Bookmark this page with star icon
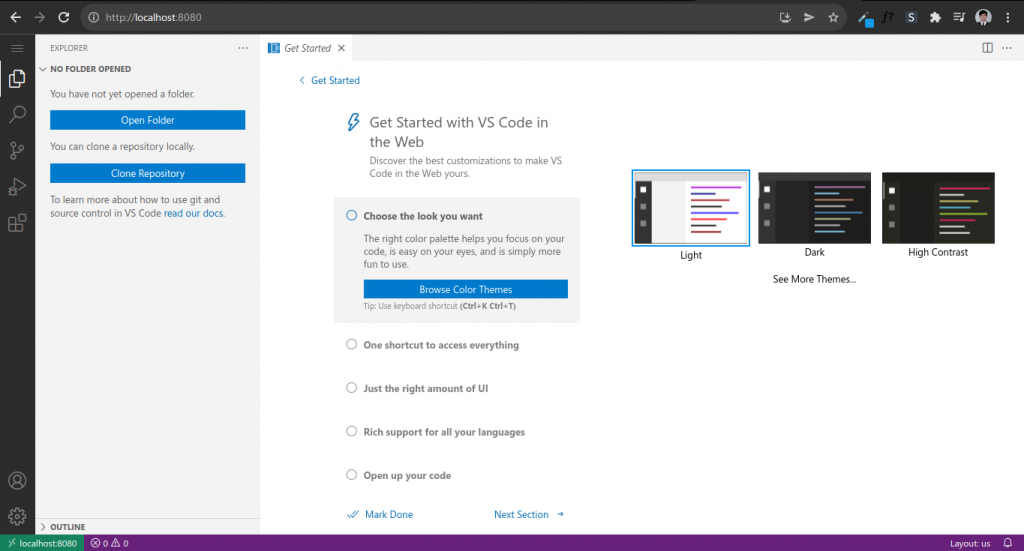This screenshot has height=551, width=1024. pyautogui.click(x=833, y=18)
